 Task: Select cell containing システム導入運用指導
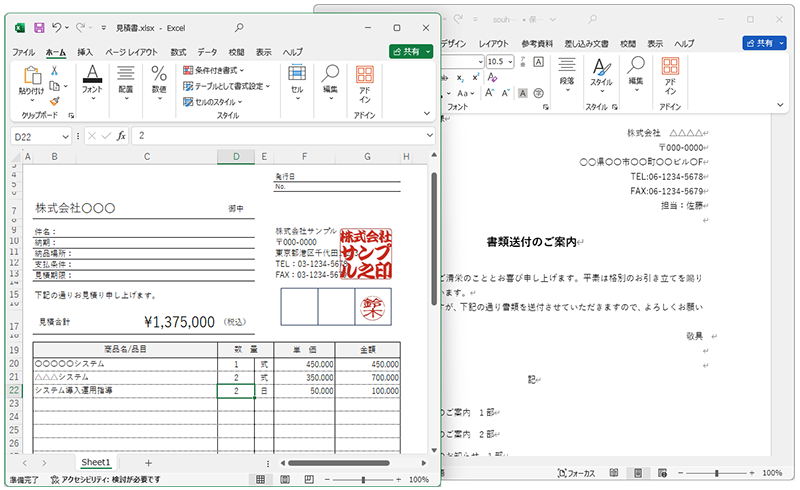[x=125, y=391]
